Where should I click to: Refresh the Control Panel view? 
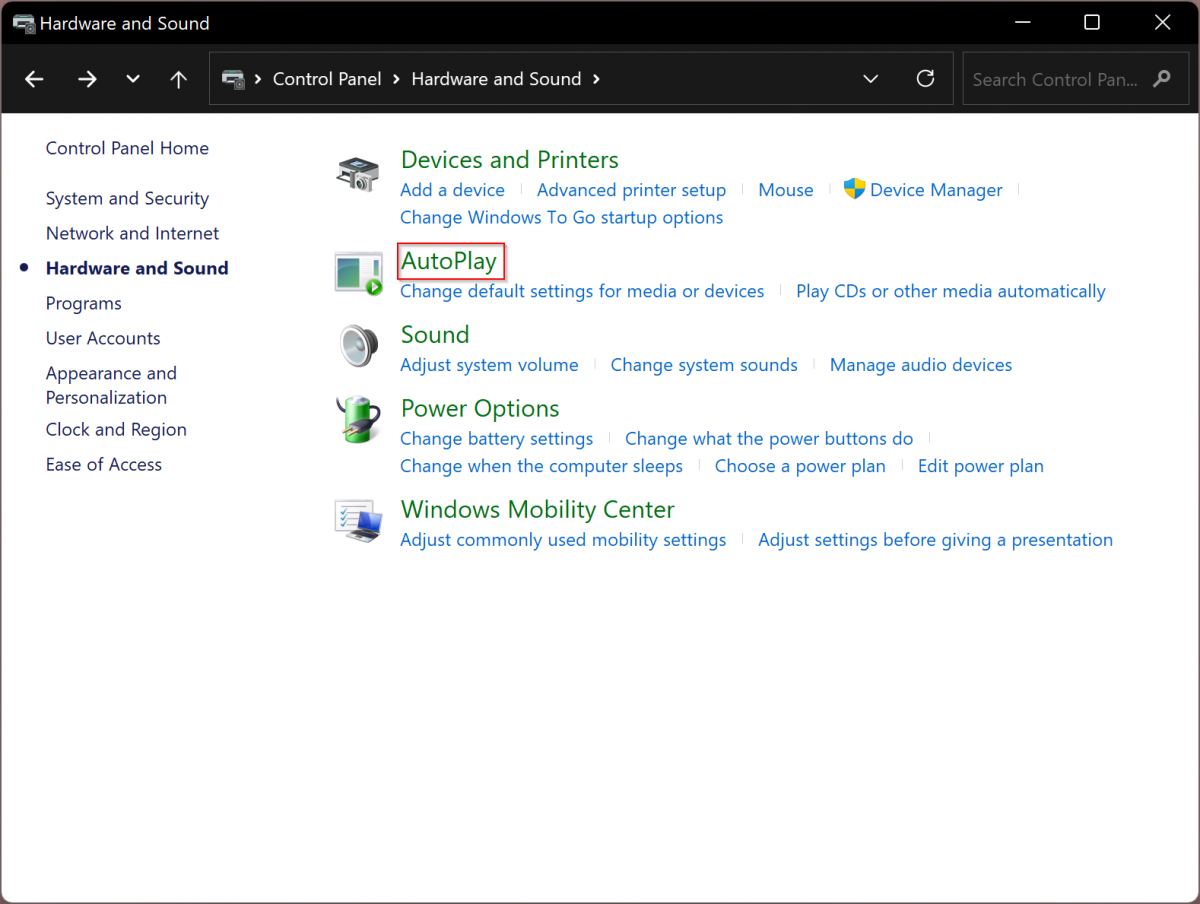[926, 78]
